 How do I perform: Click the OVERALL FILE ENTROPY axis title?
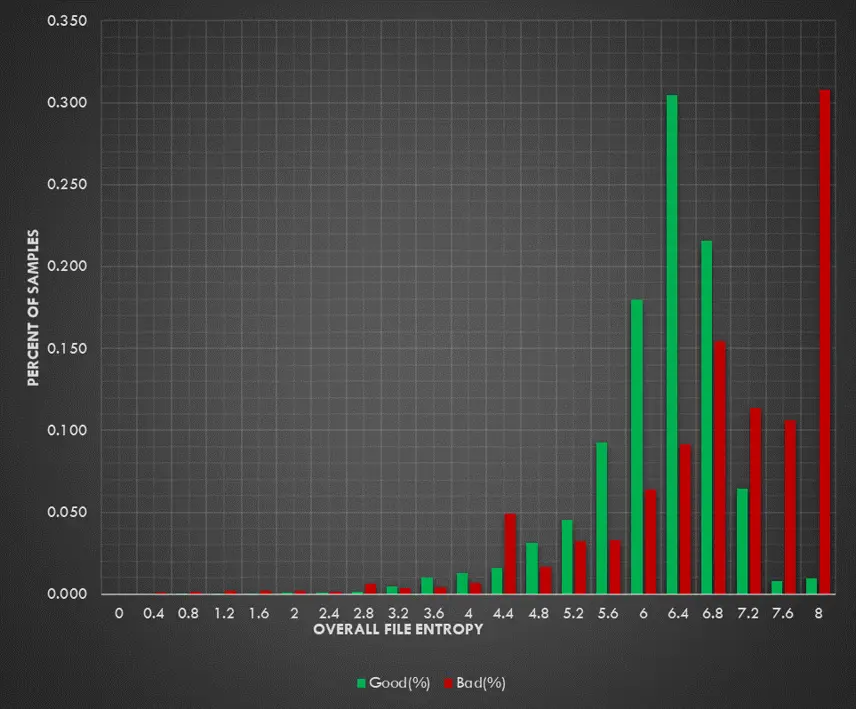398,630
